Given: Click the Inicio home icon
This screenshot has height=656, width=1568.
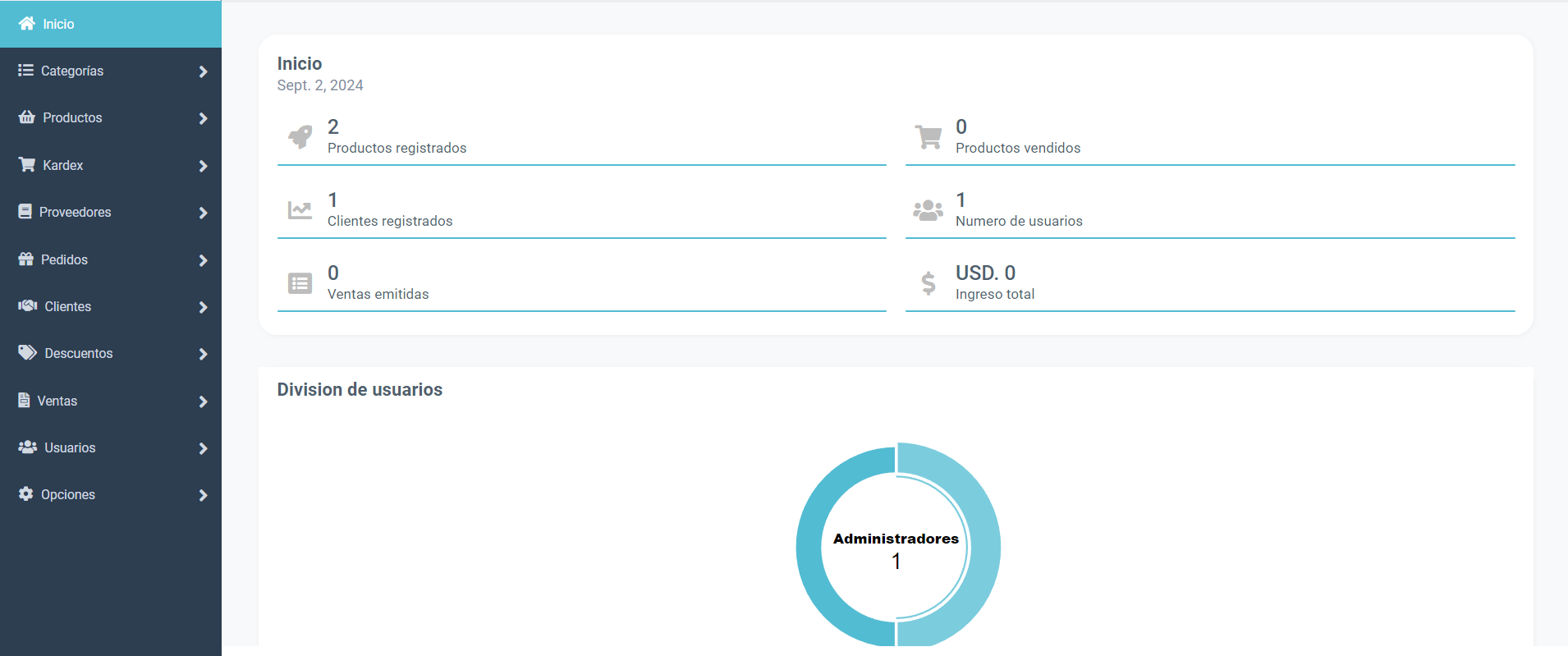Looking at the screenshot, I should point(26,23).
